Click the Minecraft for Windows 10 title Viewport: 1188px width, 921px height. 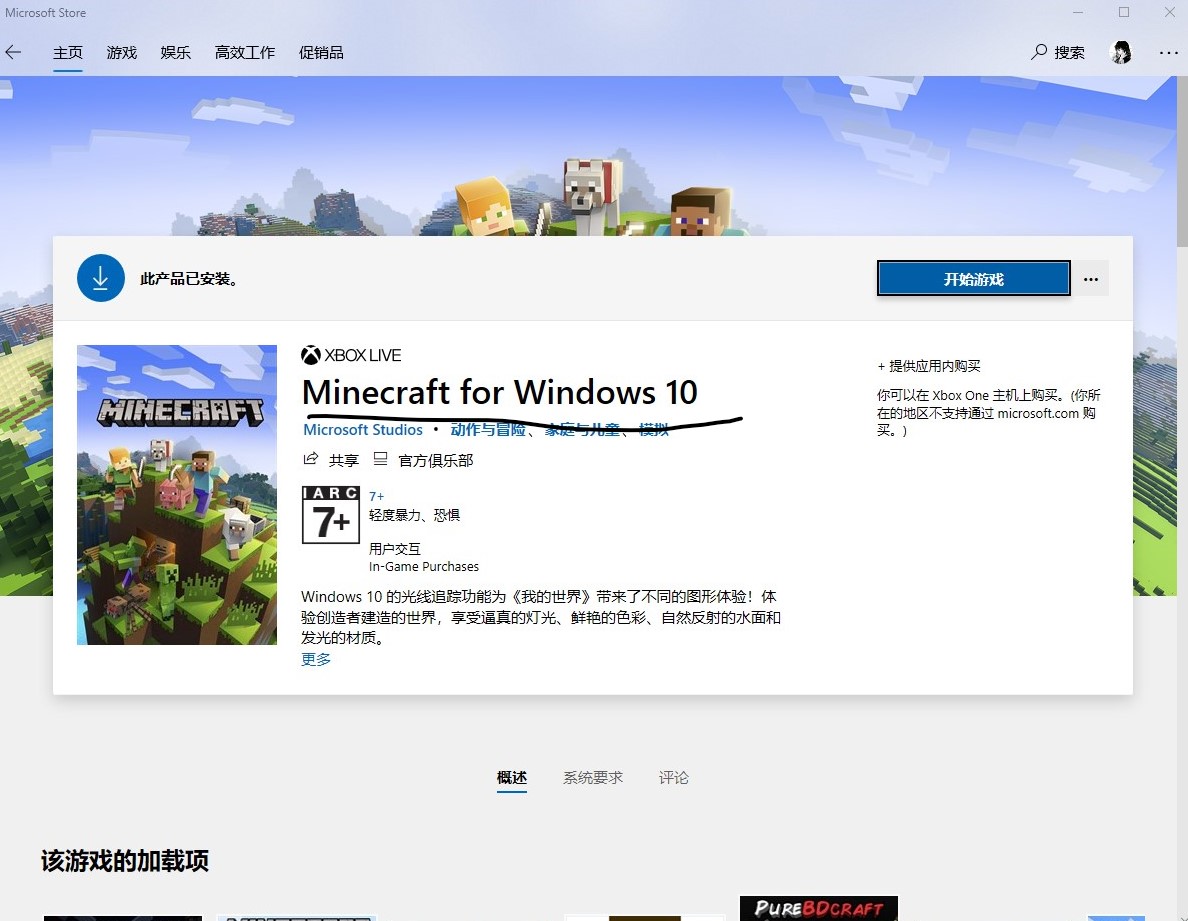[x=500, y=392]
